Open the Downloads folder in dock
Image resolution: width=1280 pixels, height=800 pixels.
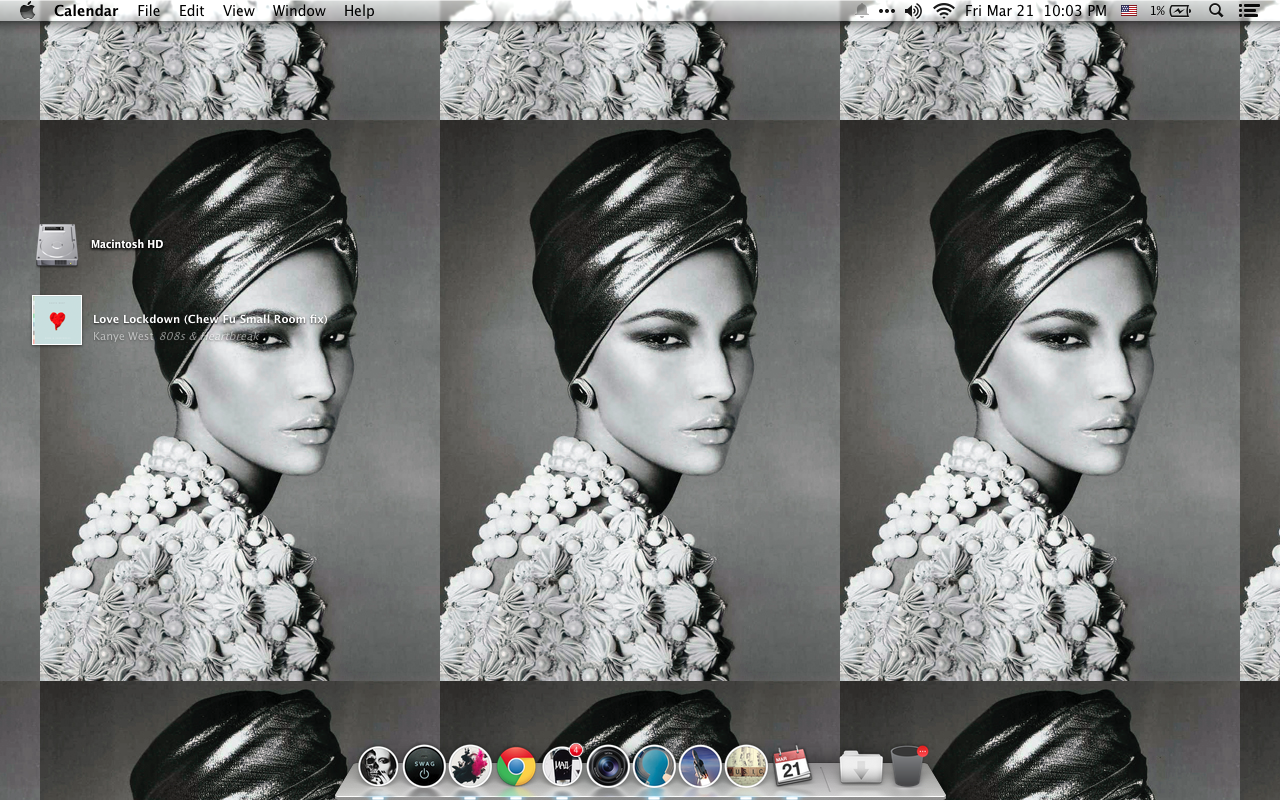tap(861, 767)
